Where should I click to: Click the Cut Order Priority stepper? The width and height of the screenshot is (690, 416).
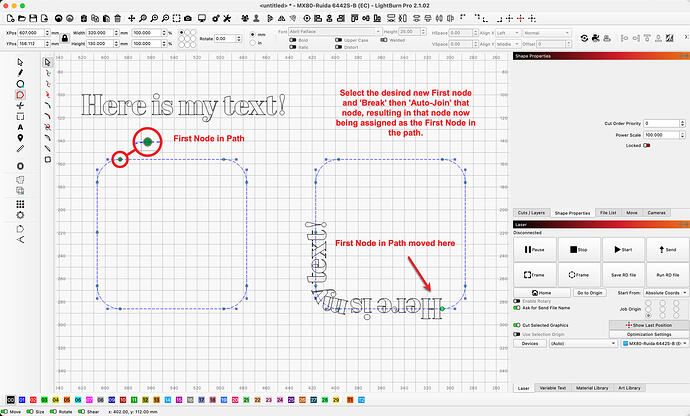point(683,123)
